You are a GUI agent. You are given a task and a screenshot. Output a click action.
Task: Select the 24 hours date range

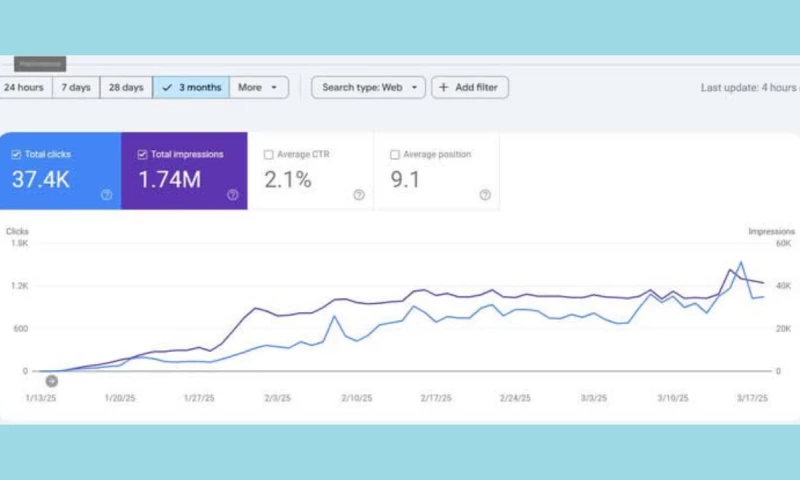click(x=24, y=88)
